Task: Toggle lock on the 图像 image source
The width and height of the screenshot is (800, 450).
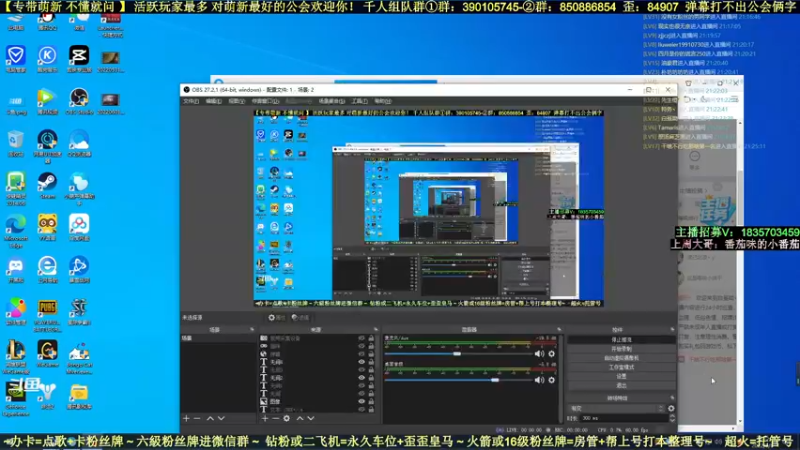Action: [x=371, y=402]
